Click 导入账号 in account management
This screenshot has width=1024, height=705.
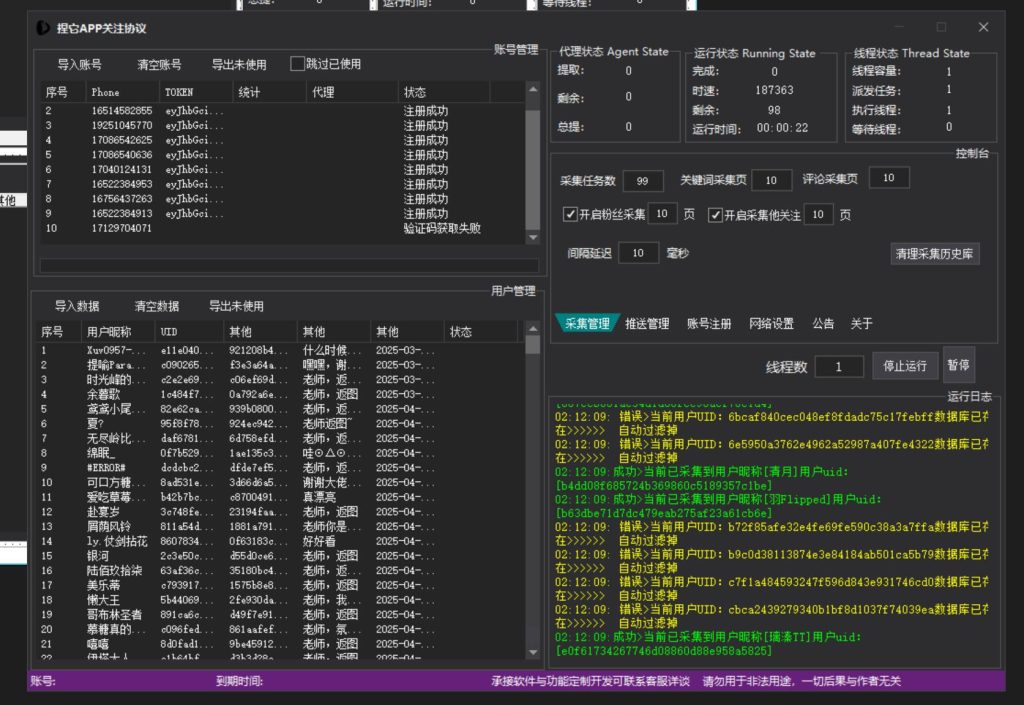coord(79,65)
